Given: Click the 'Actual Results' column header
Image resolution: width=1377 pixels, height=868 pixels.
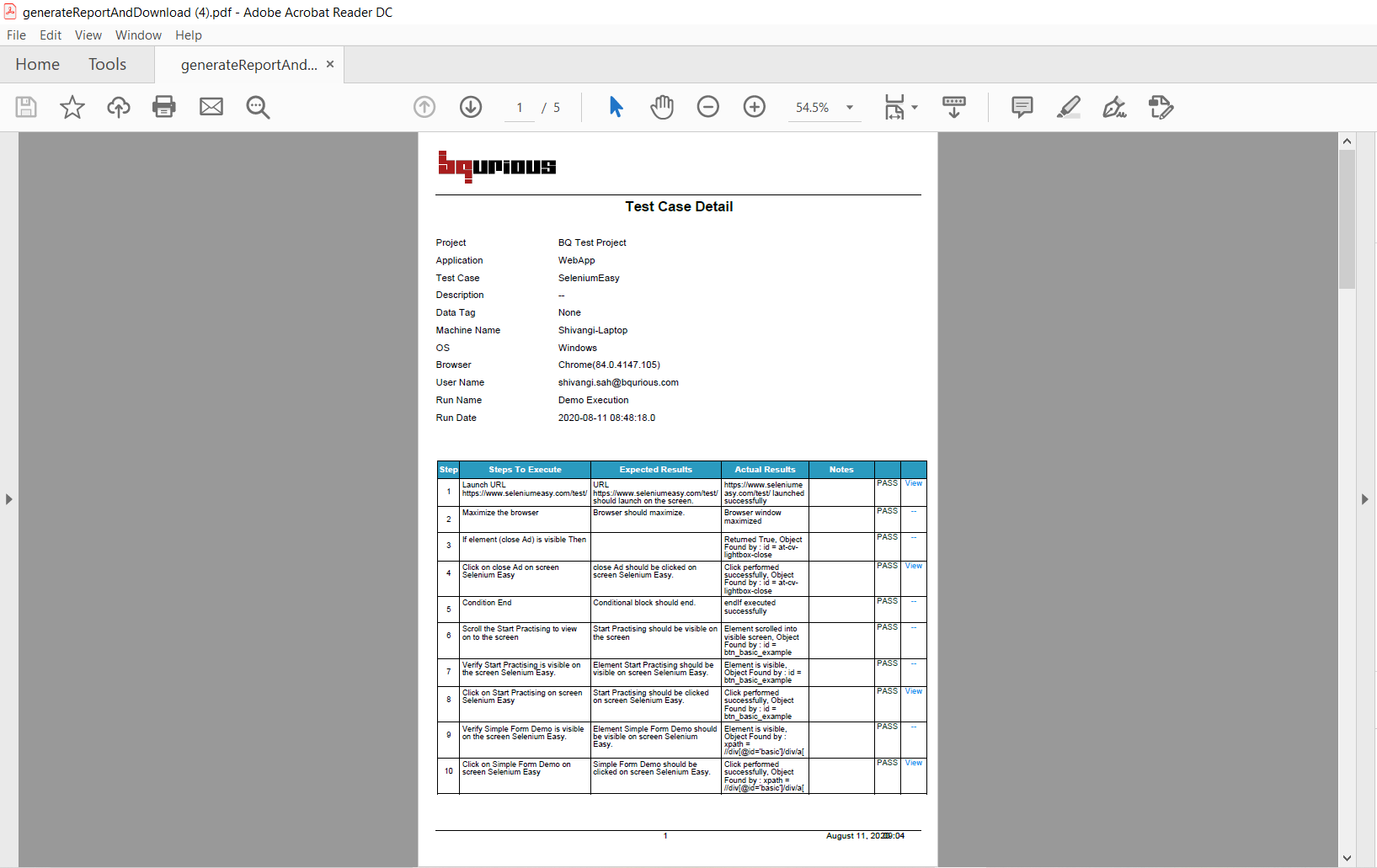Looking at the screenshot, I should [765, 470].
